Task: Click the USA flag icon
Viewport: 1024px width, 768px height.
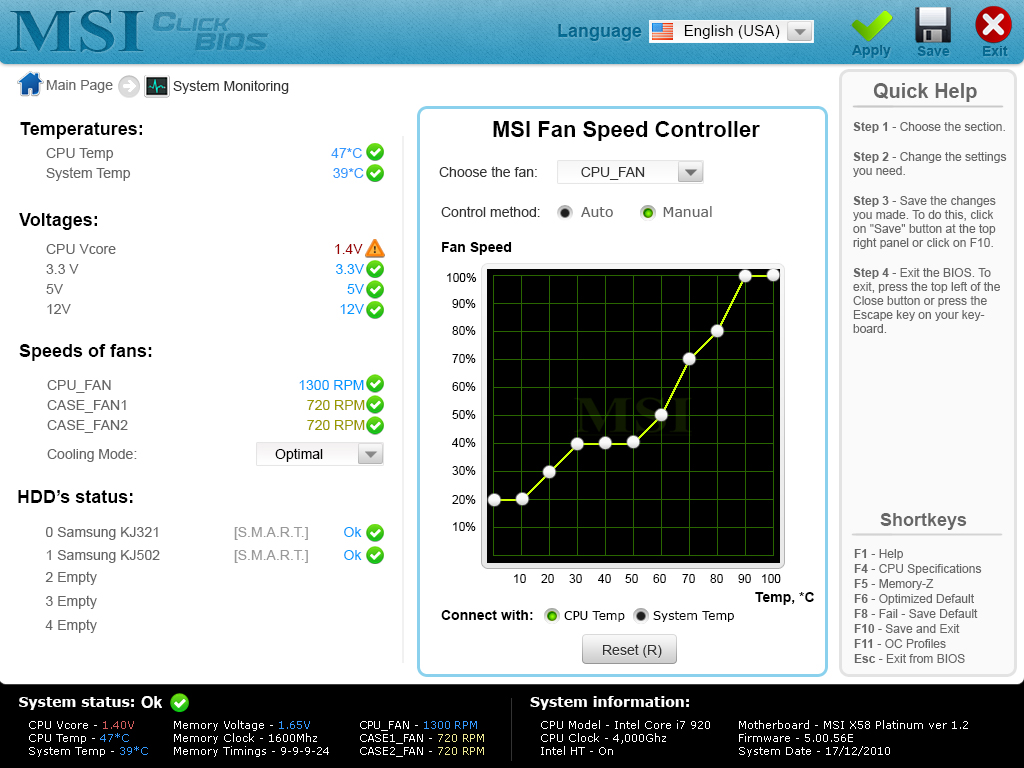Action: coord(662,31)
